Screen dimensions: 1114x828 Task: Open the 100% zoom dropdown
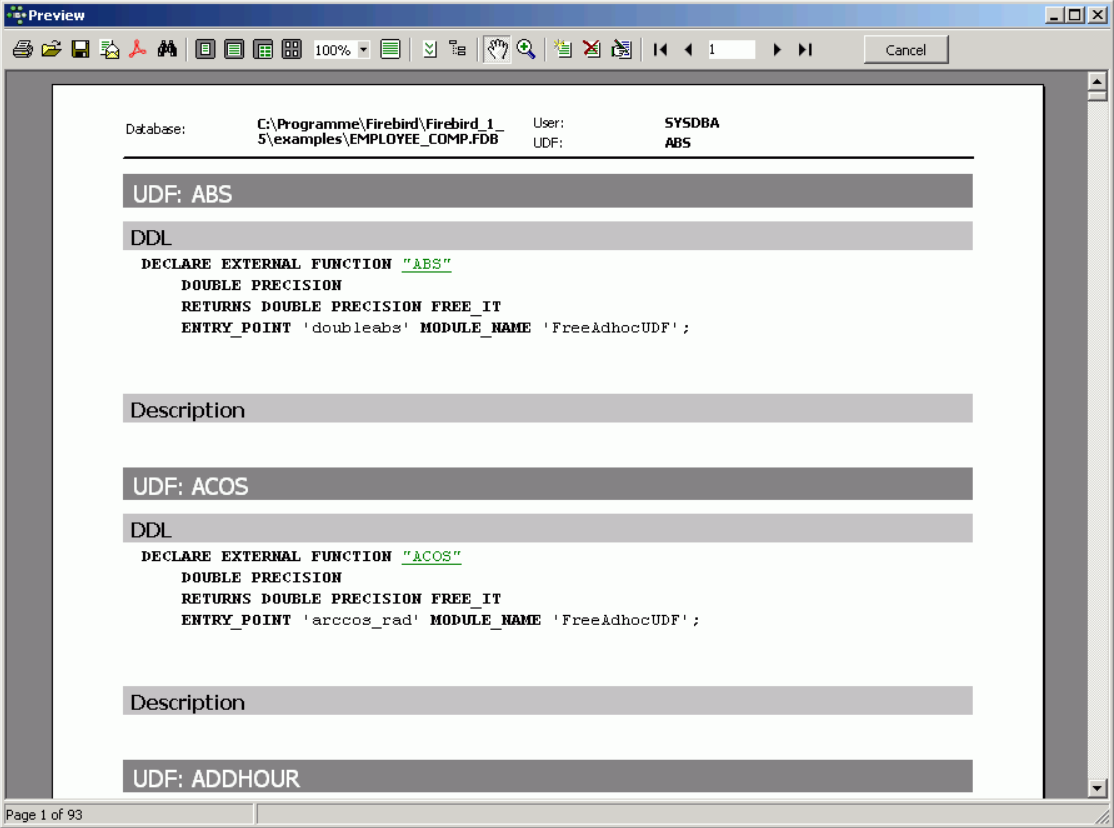[363, 50]
